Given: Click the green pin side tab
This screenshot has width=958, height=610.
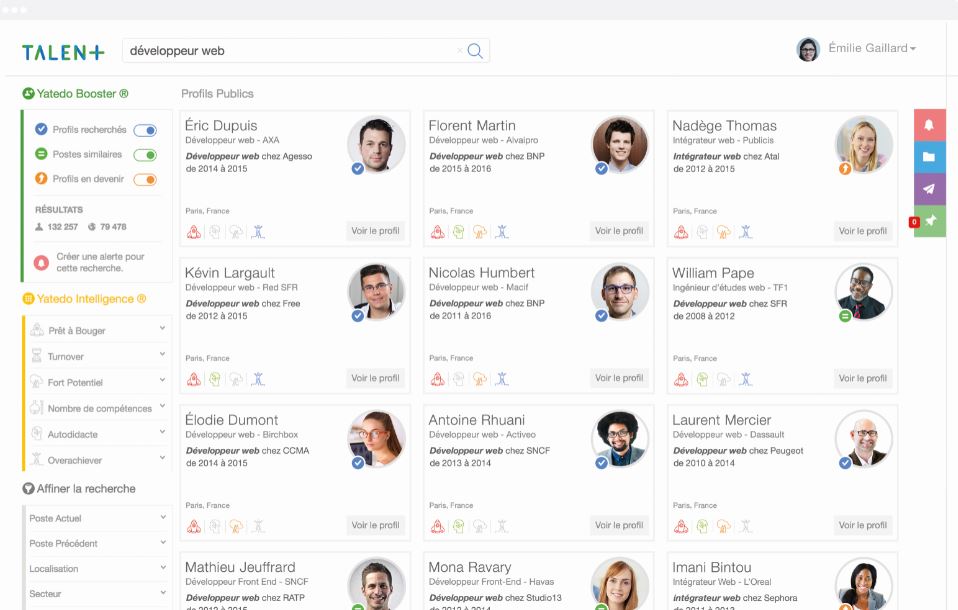Looking at the screenshot, I should 929,221.
